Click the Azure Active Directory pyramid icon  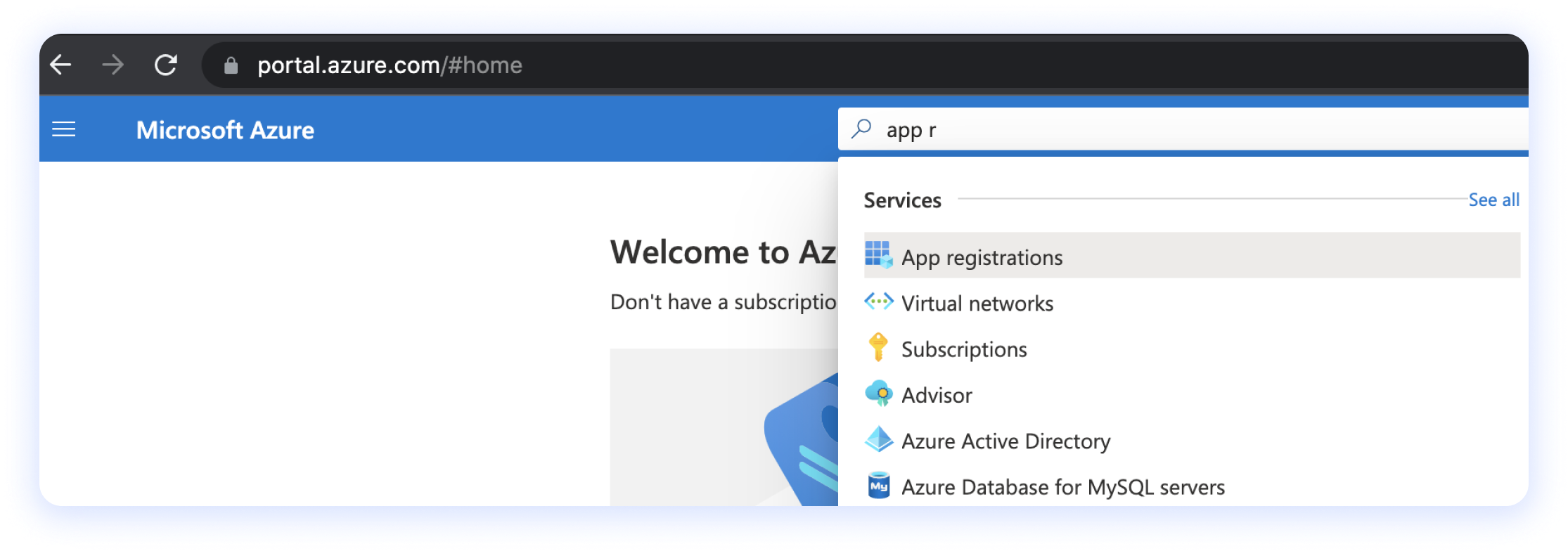[878, 440]
